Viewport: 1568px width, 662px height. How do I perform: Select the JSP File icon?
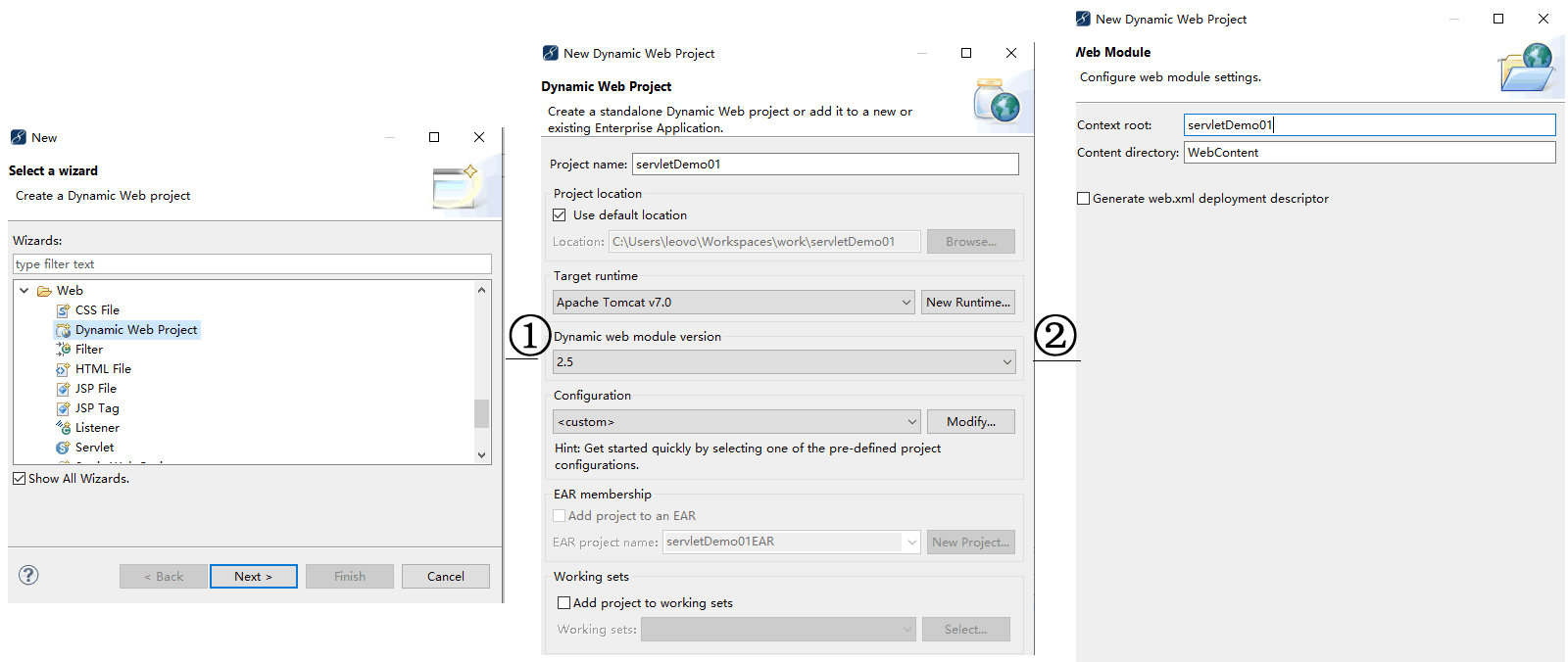[64, 389]
